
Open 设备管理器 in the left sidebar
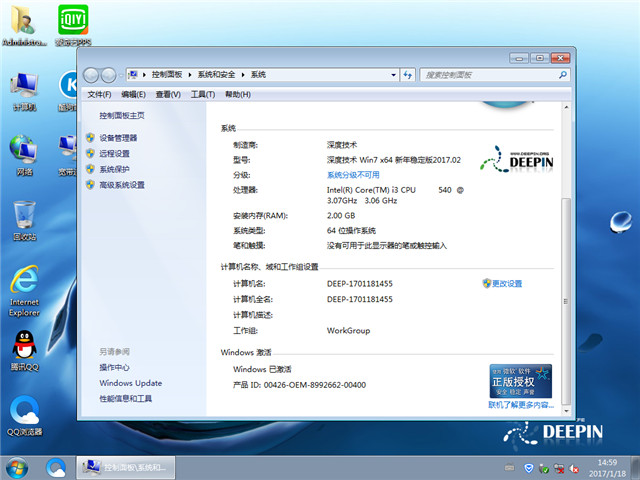[x=118, y=138]
